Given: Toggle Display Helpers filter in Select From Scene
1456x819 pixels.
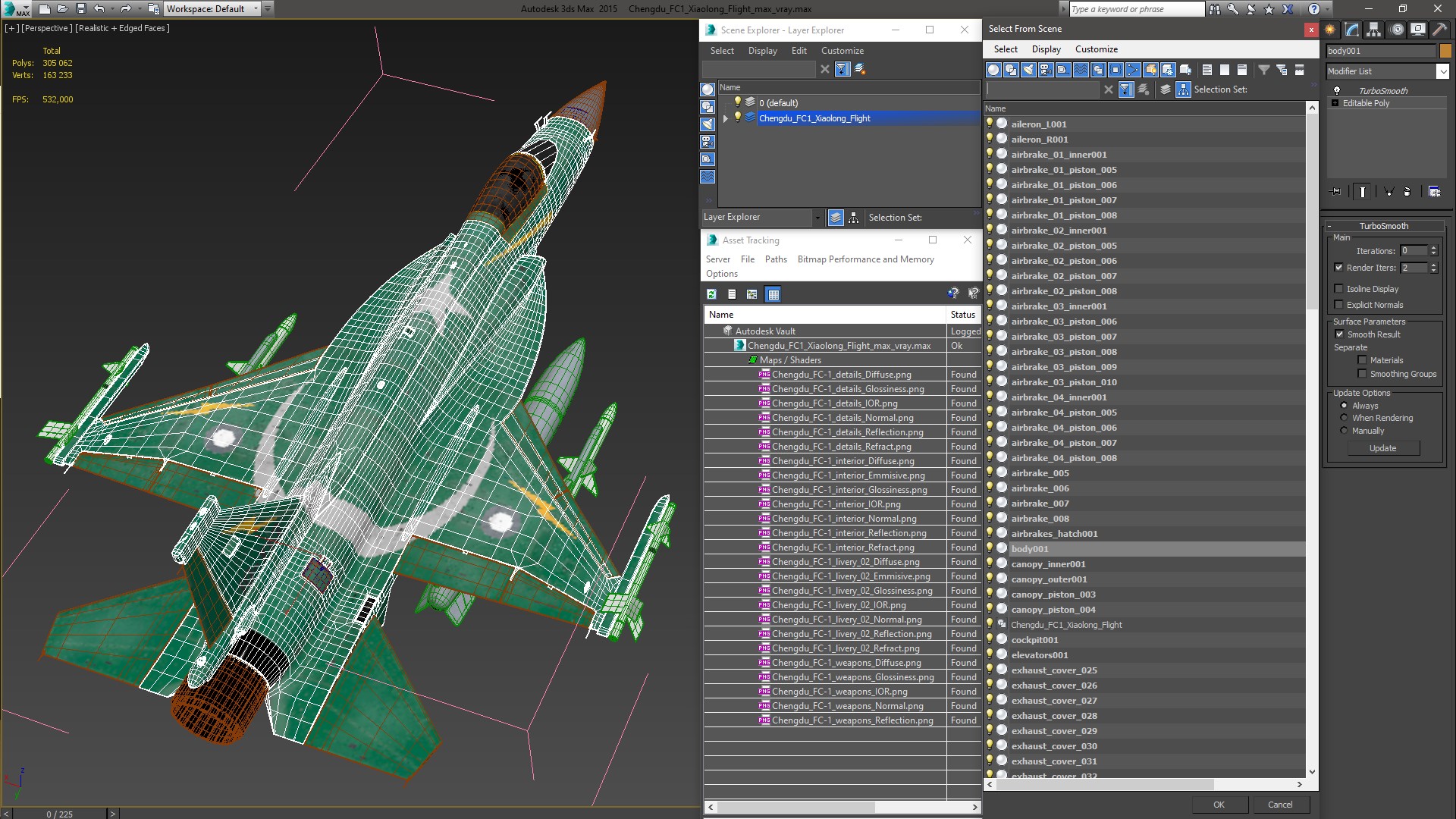Looking at the screenshot, I should [1063, 70].
